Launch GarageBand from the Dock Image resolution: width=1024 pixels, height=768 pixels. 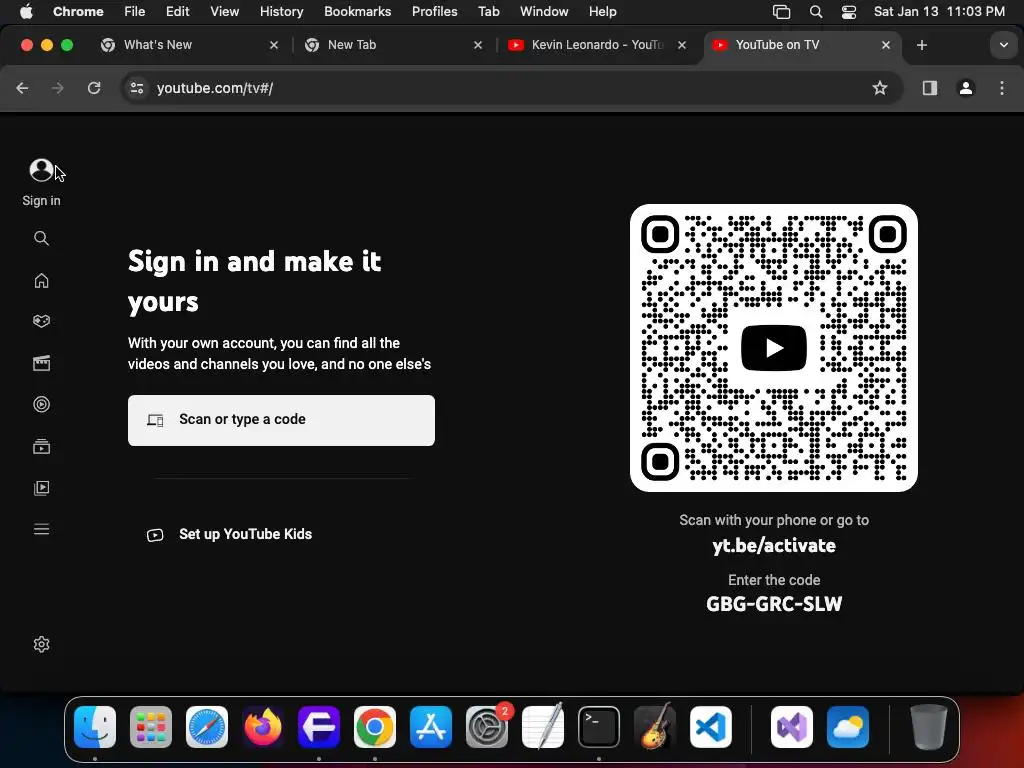[655, 727]
